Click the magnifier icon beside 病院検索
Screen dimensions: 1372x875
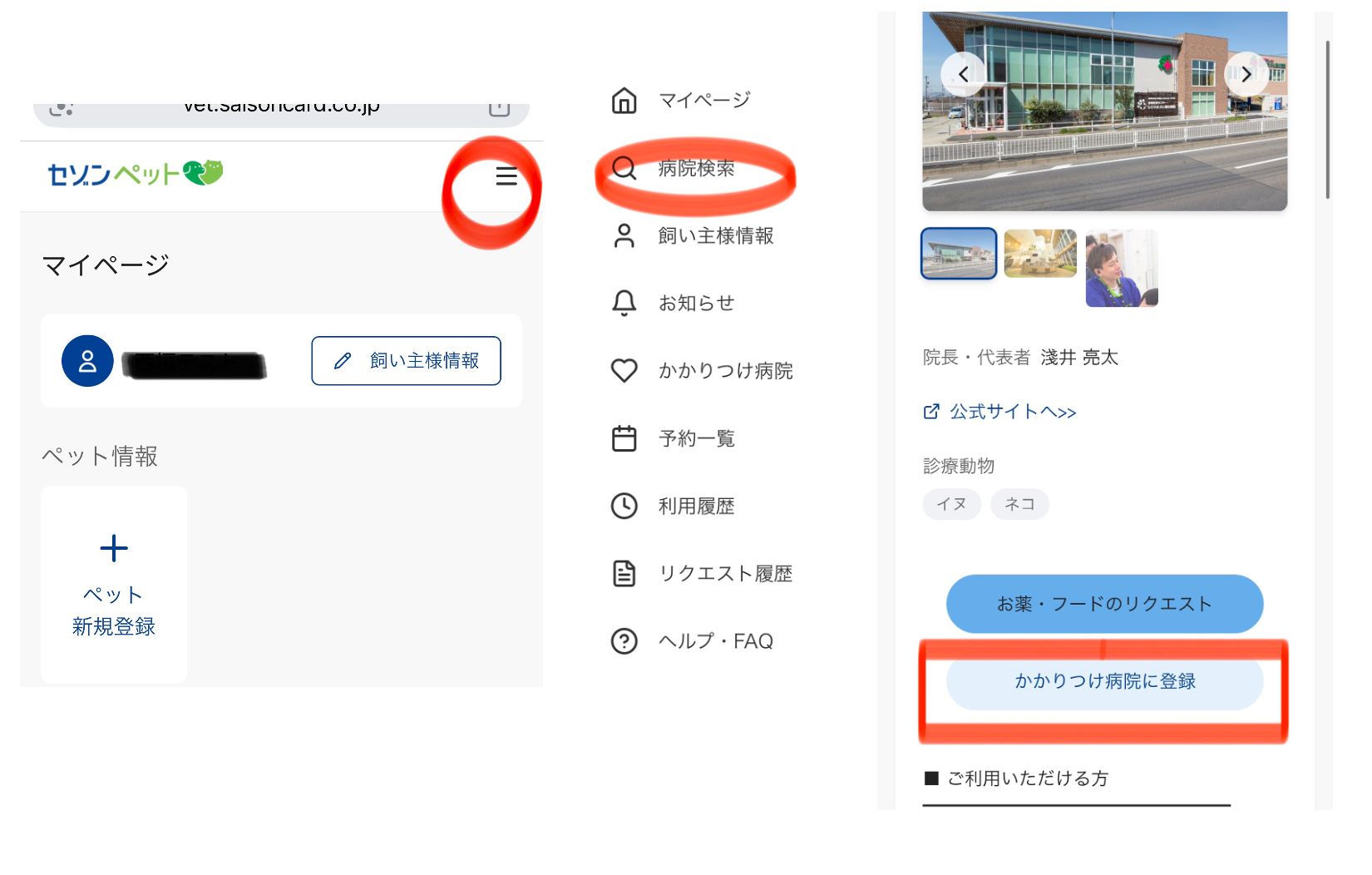624,168
